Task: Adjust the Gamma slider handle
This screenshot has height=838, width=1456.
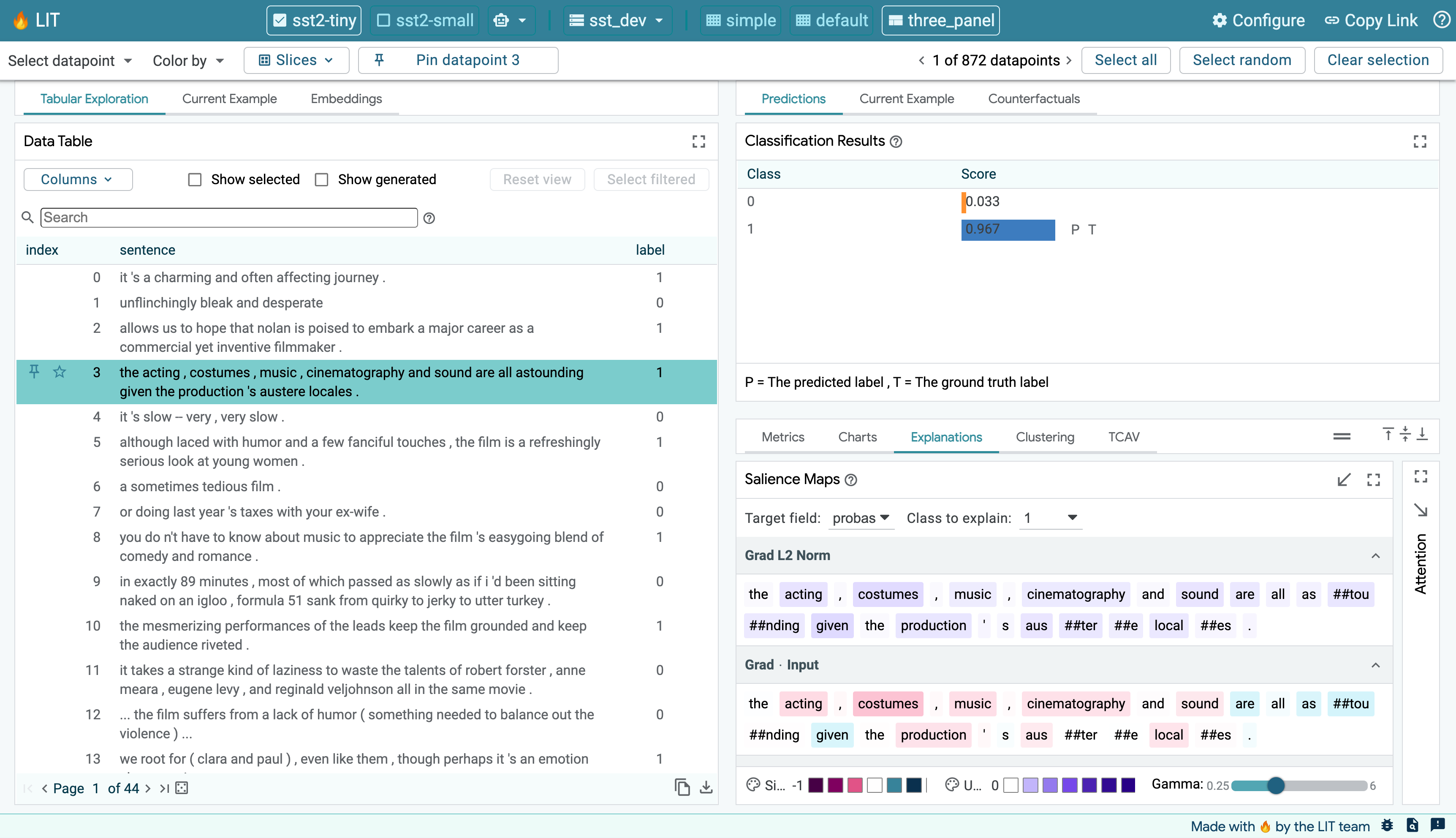Action: pyautogui.click(x=1275, y=786)
